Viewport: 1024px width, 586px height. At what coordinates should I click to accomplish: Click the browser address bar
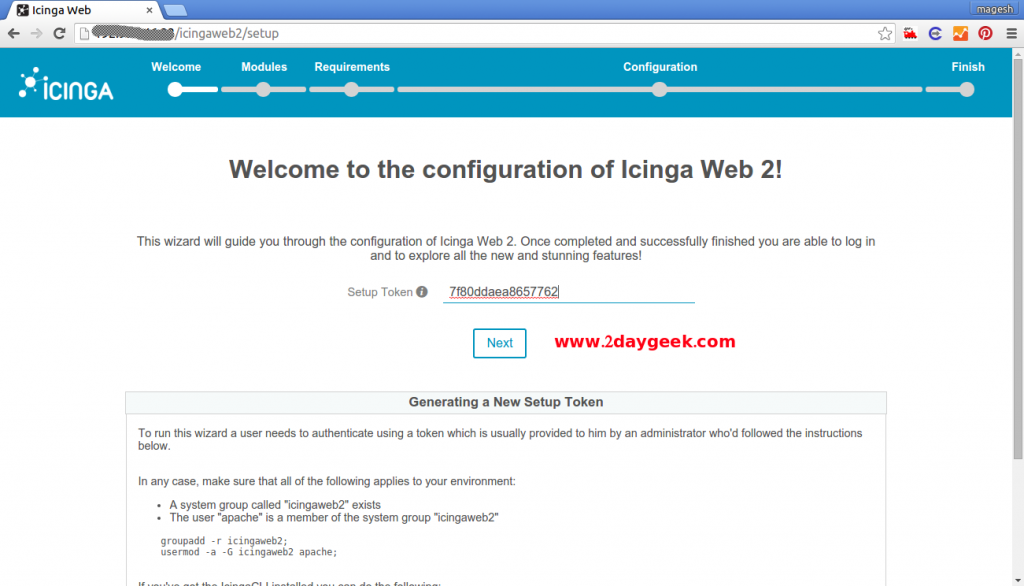[x=300, y=32]
